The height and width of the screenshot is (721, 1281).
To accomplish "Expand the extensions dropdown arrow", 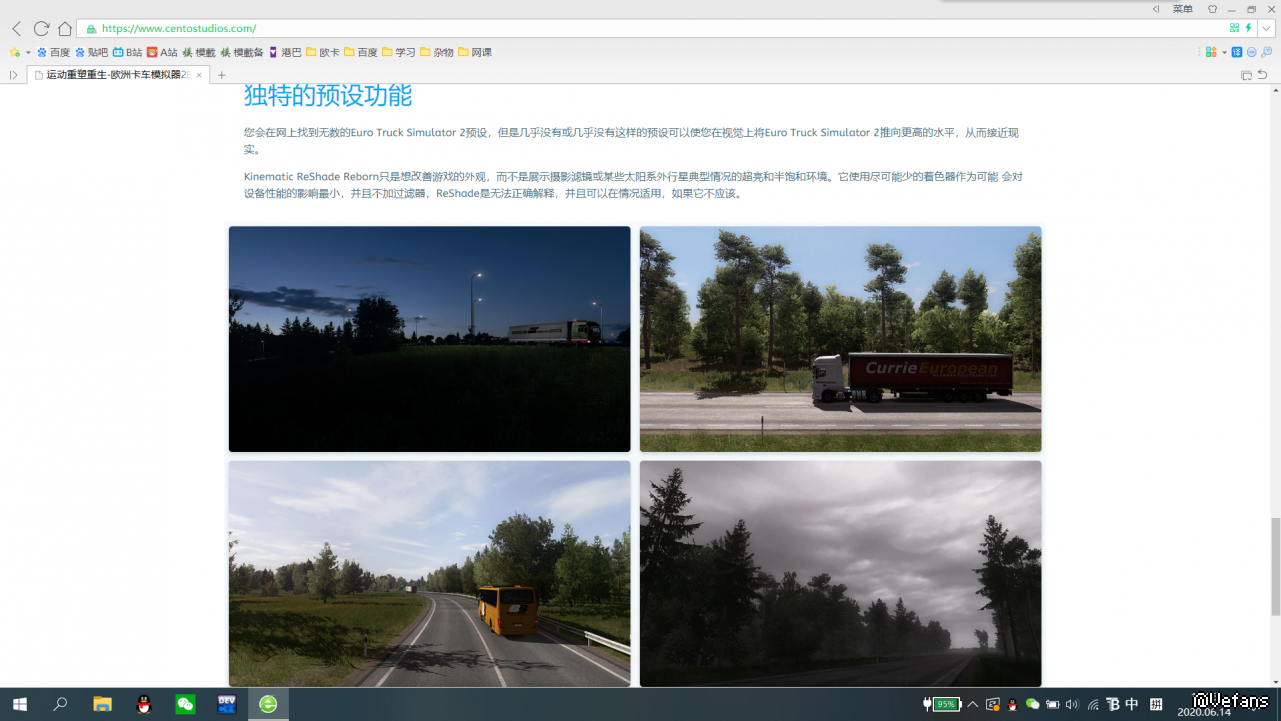I will (1224, 52).
